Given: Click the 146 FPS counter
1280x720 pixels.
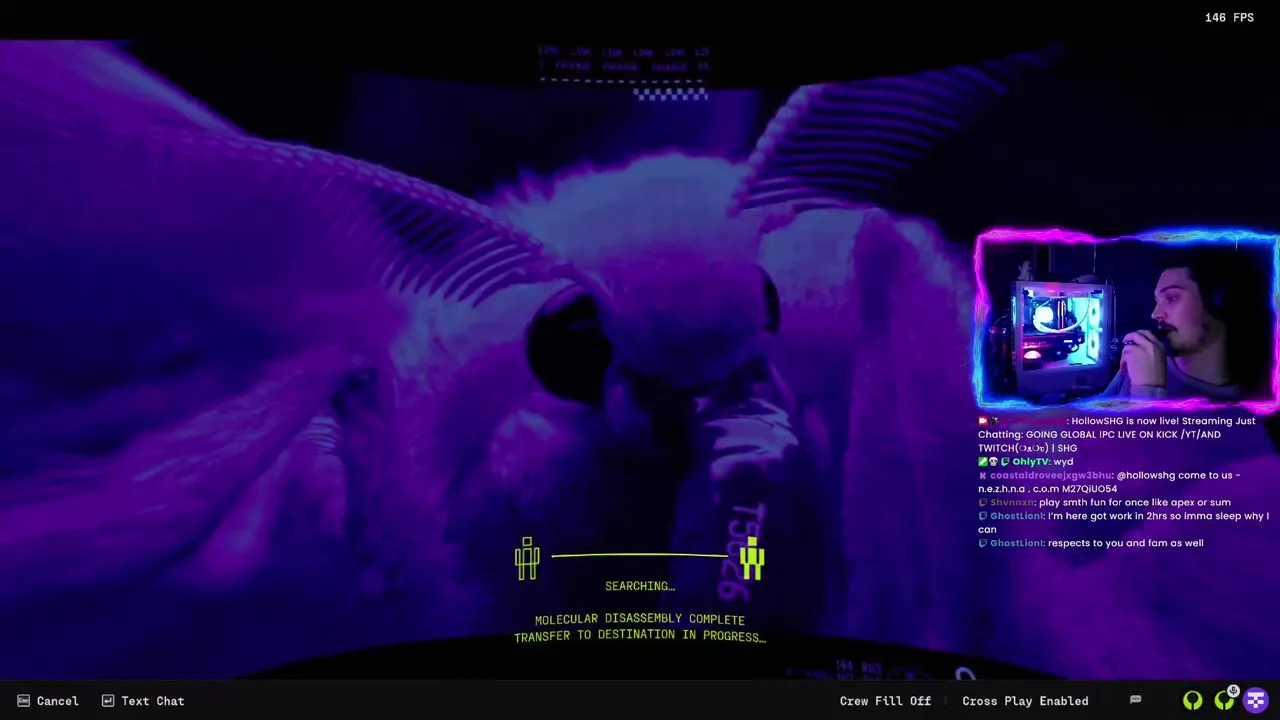Looking at the screenshot, I should tap(1229, 18).
